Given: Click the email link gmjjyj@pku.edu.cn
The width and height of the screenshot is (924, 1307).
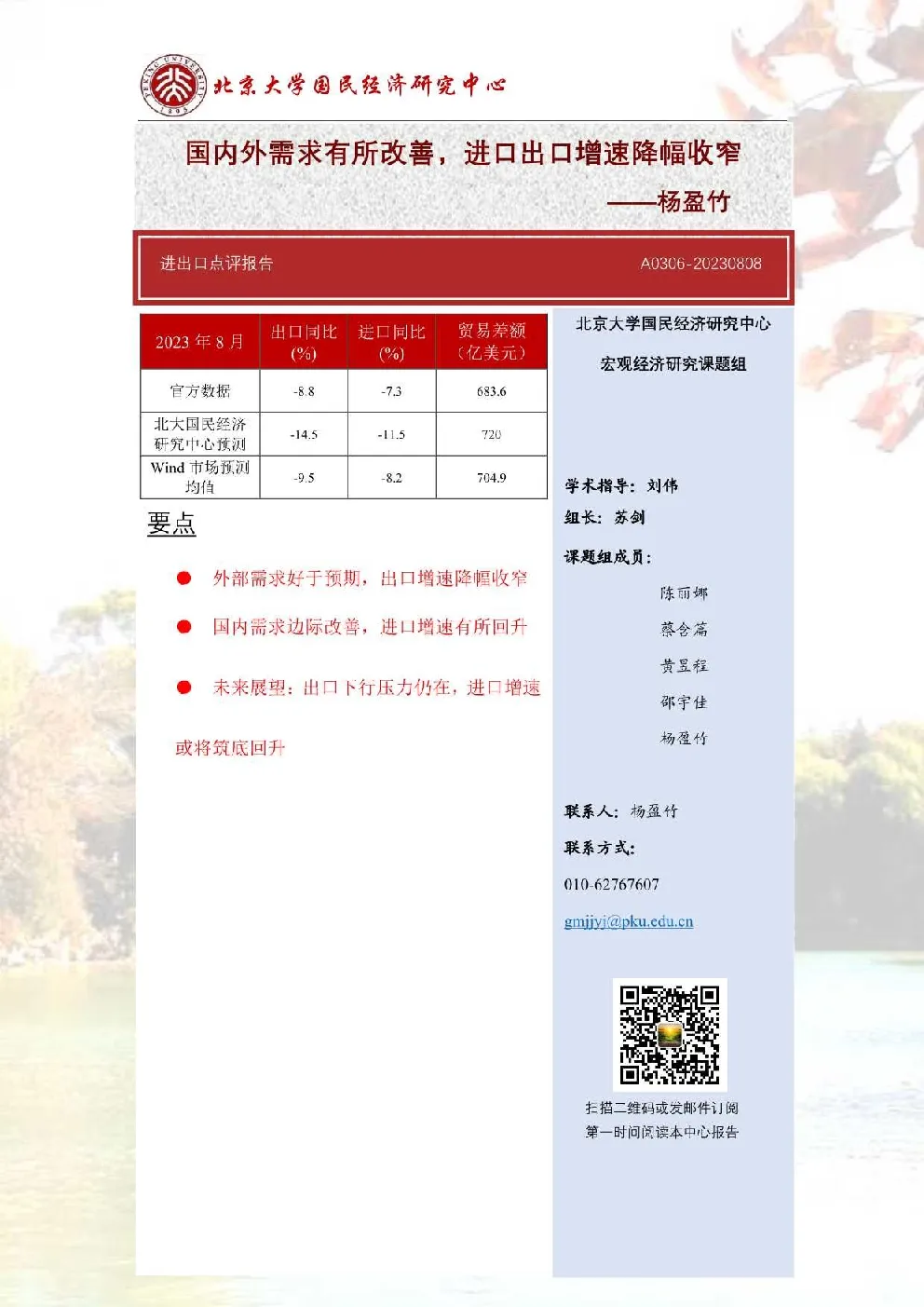Looking at the screenshot, I should tap(629, 921).
